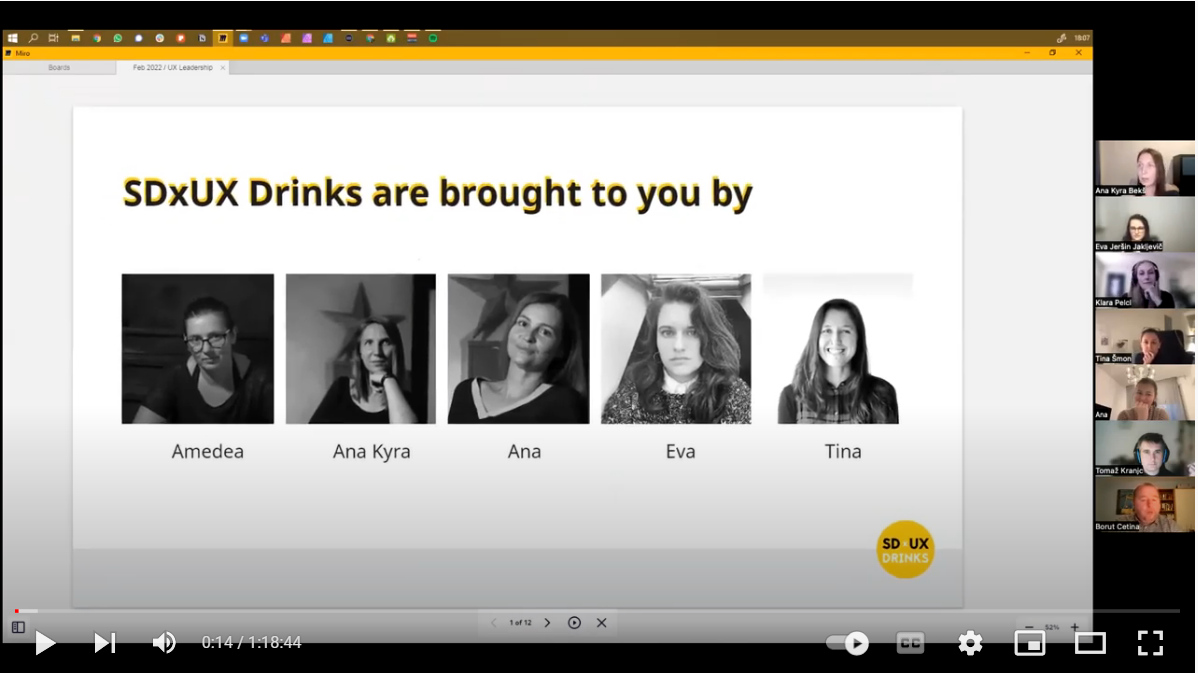Play the YouTube video
This screenshot has height=673, width=1198.
point(45,642)
